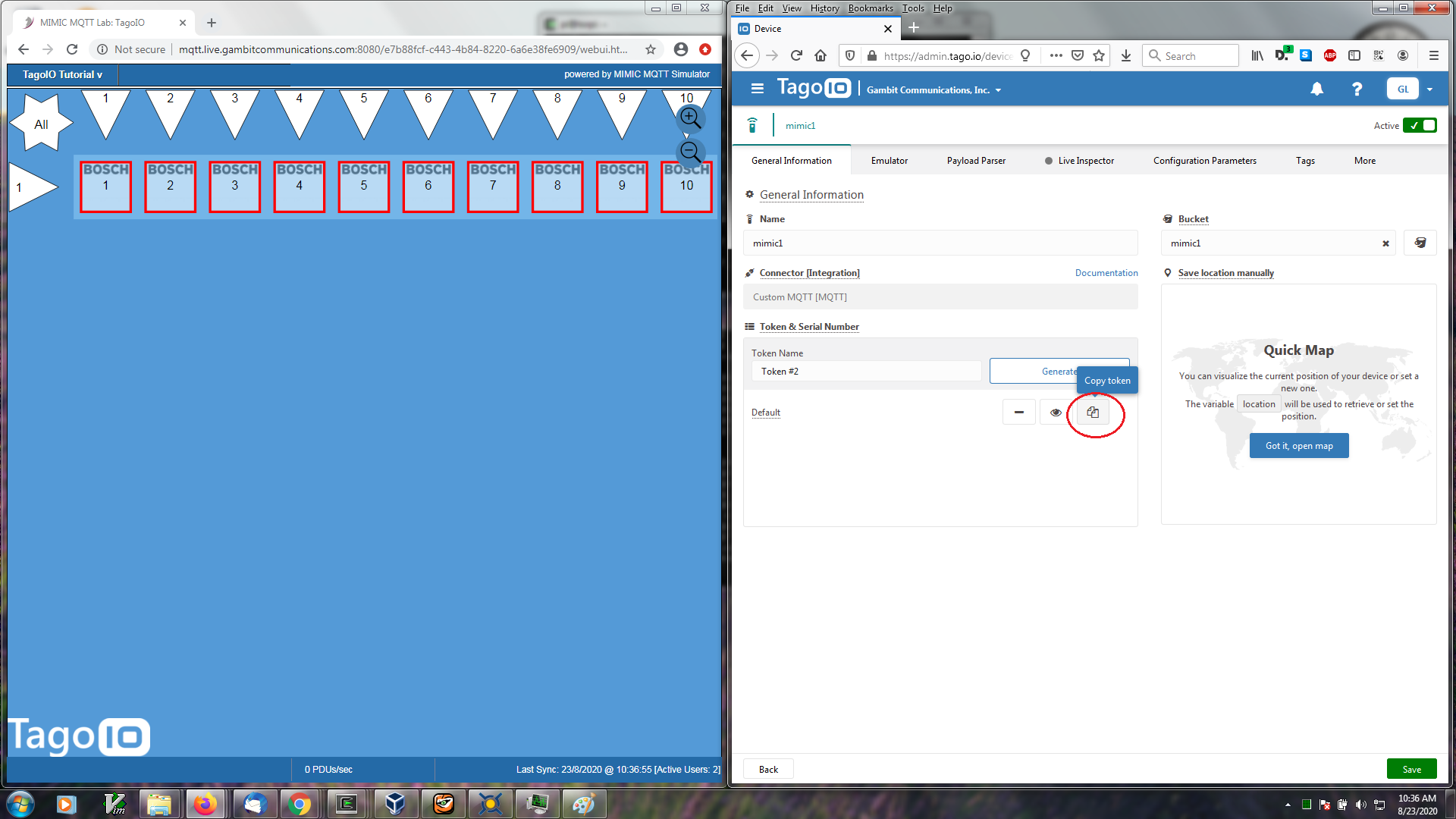Screen dimensions: 1456x819
Task: Open Windows Start button
Action: [x=20, y=804]
